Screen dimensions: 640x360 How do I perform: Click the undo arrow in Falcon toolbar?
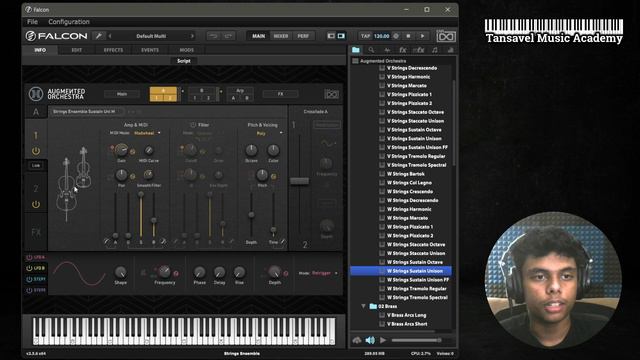(213, 36)
